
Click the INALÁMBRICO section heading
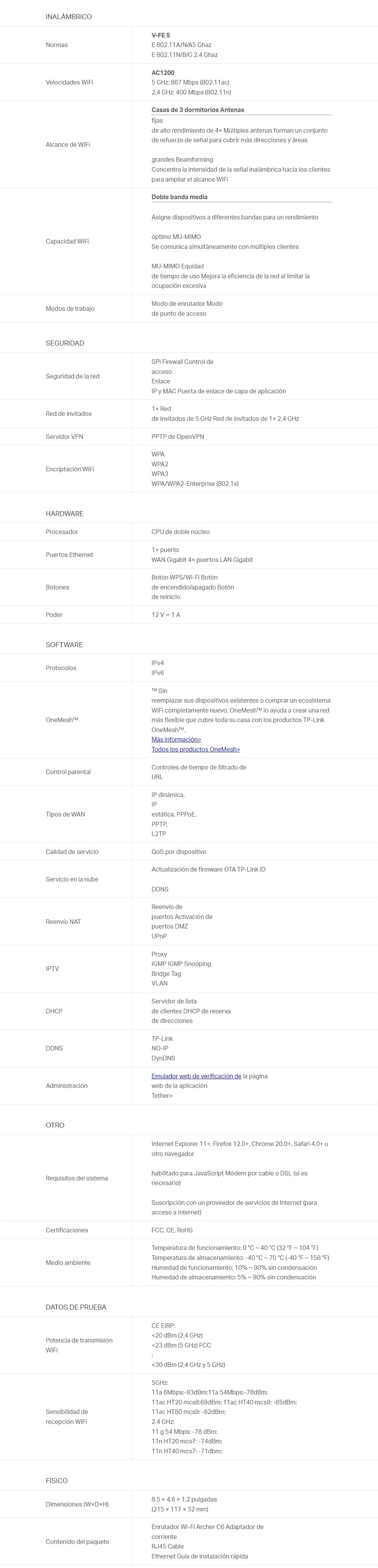(69, 17)
